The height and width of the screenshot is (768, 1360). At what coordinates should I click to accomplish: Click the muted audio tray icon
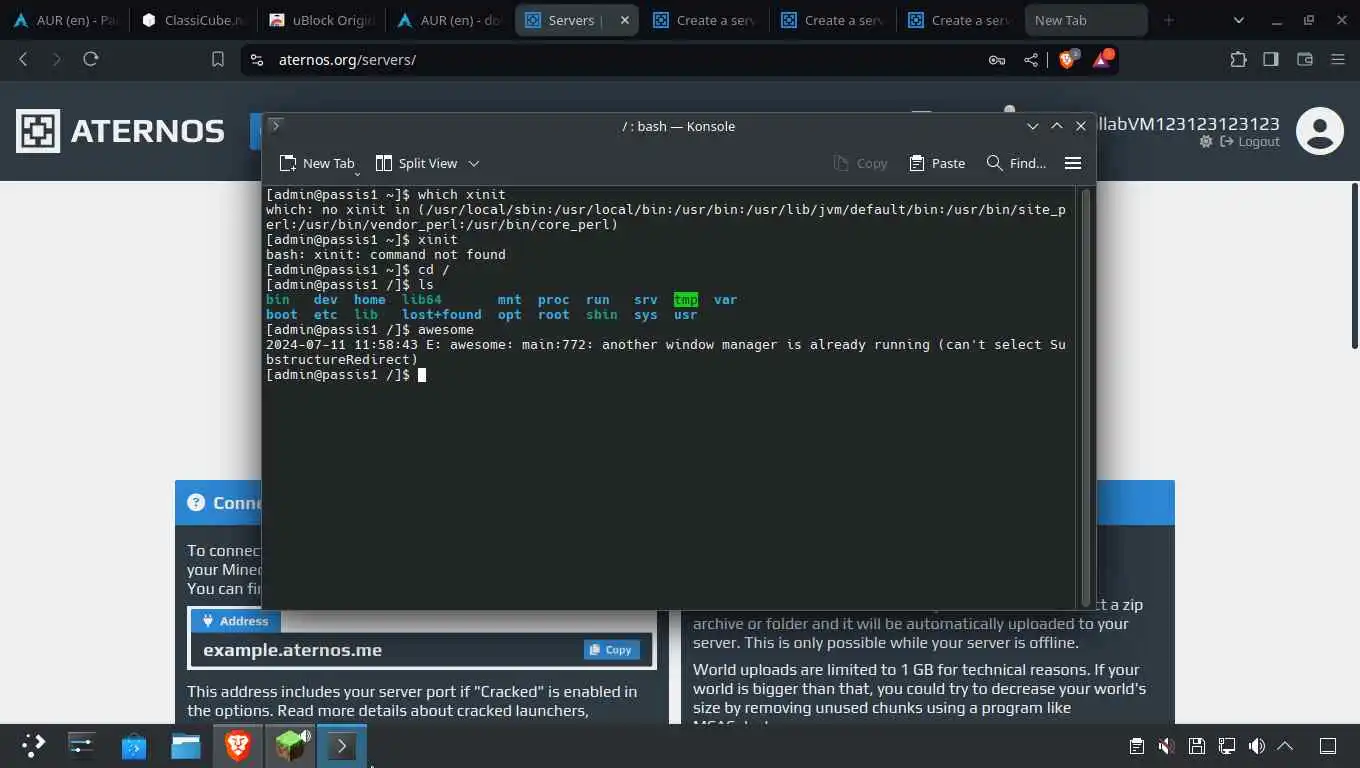[1166, 746]
